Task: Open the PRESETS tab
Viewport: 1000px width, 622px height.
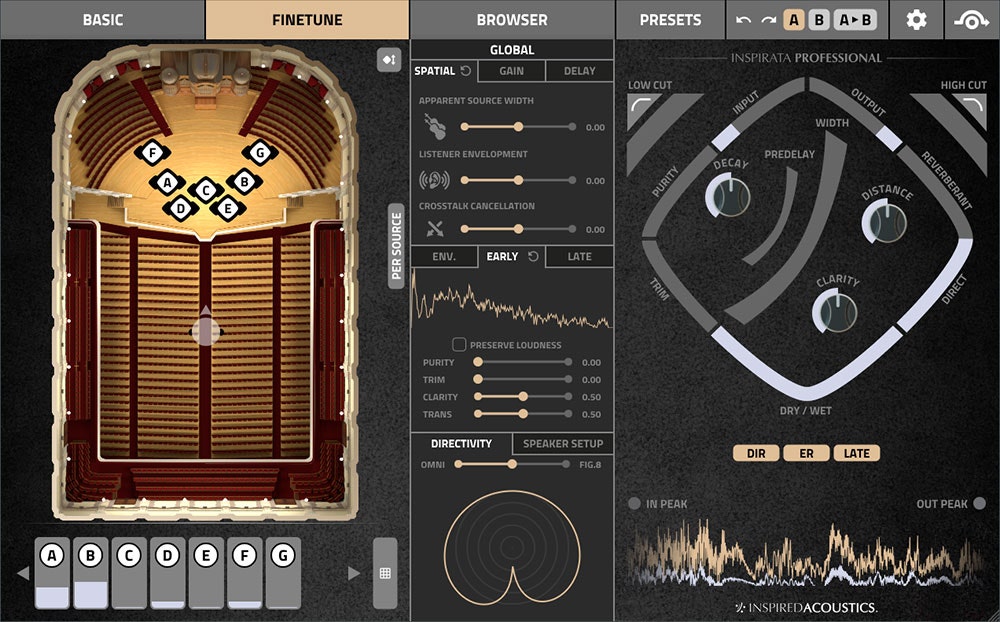Action: (670, 20)
